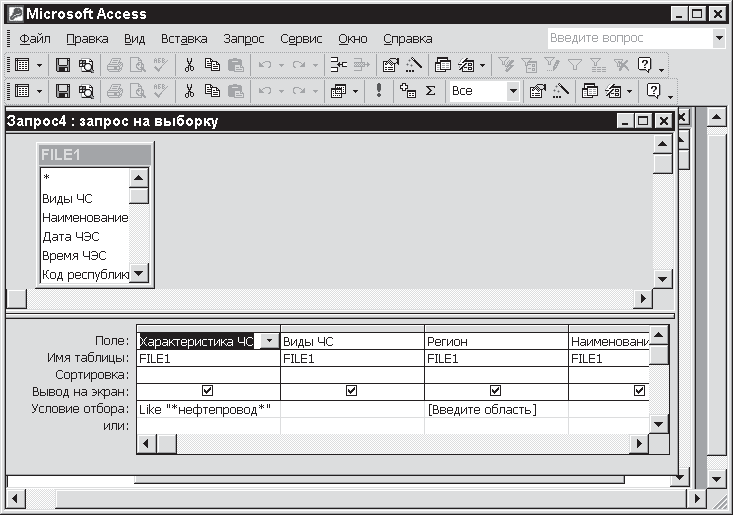
Task: Select Виды ЧС field in FILE1 list
Action: 67,198
